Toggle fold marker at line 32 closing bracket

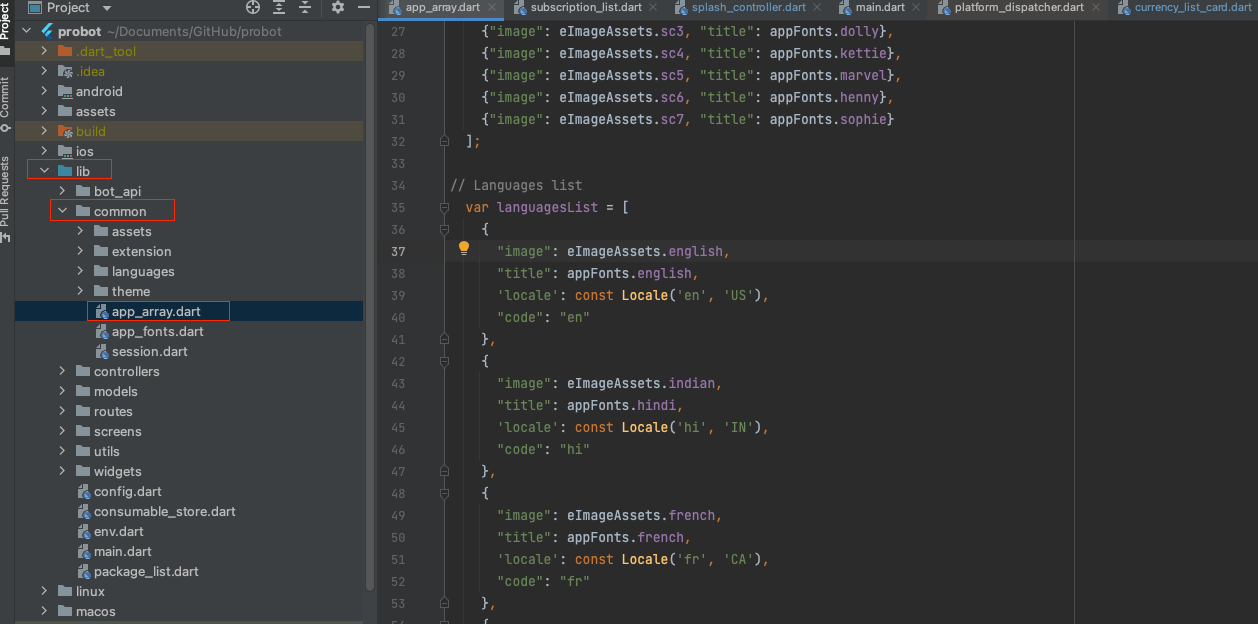coord(445,141)
